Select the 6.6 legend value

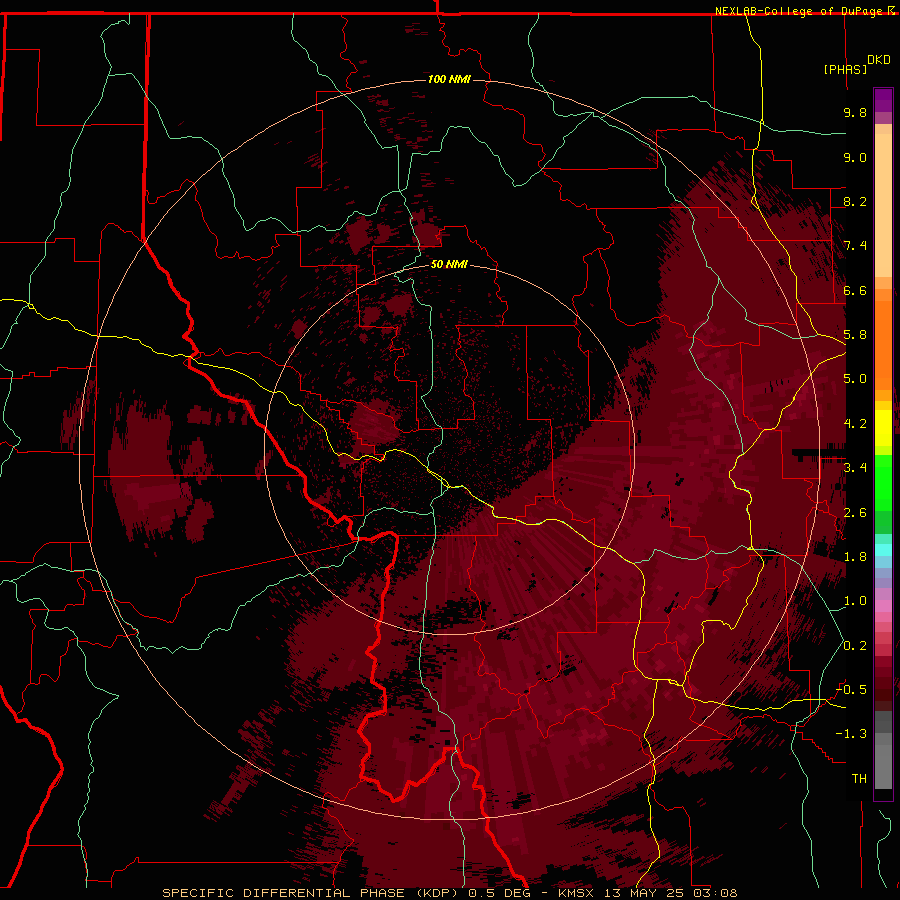(x=855, y=290)
